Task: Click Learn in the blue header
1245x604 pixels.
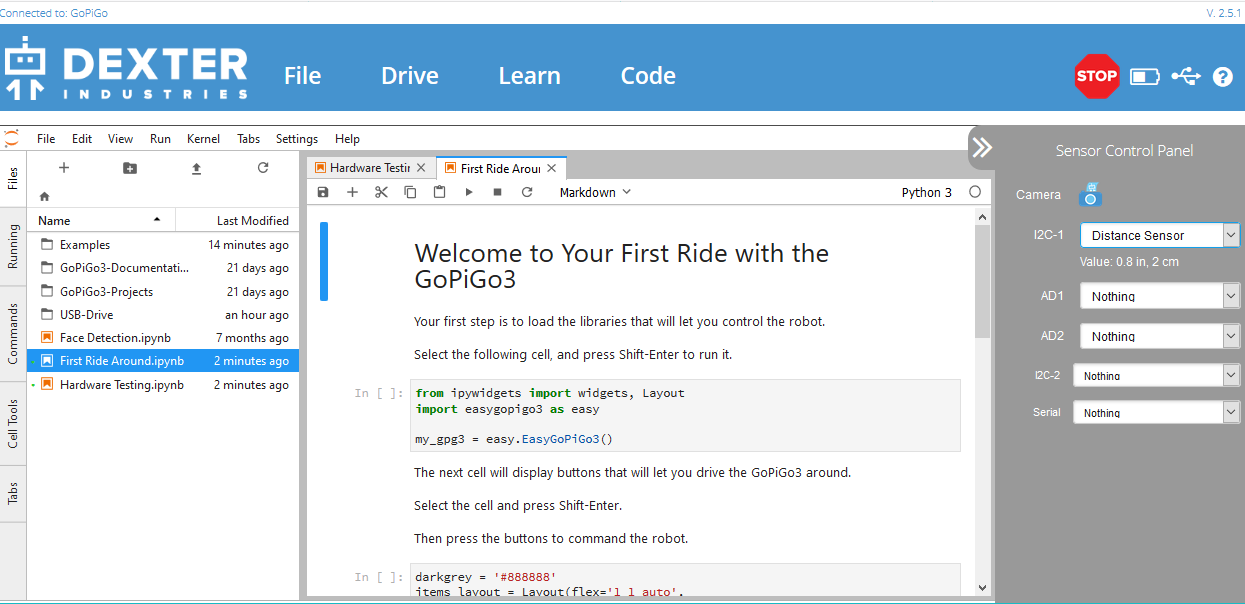Action: tap(529, 76)
